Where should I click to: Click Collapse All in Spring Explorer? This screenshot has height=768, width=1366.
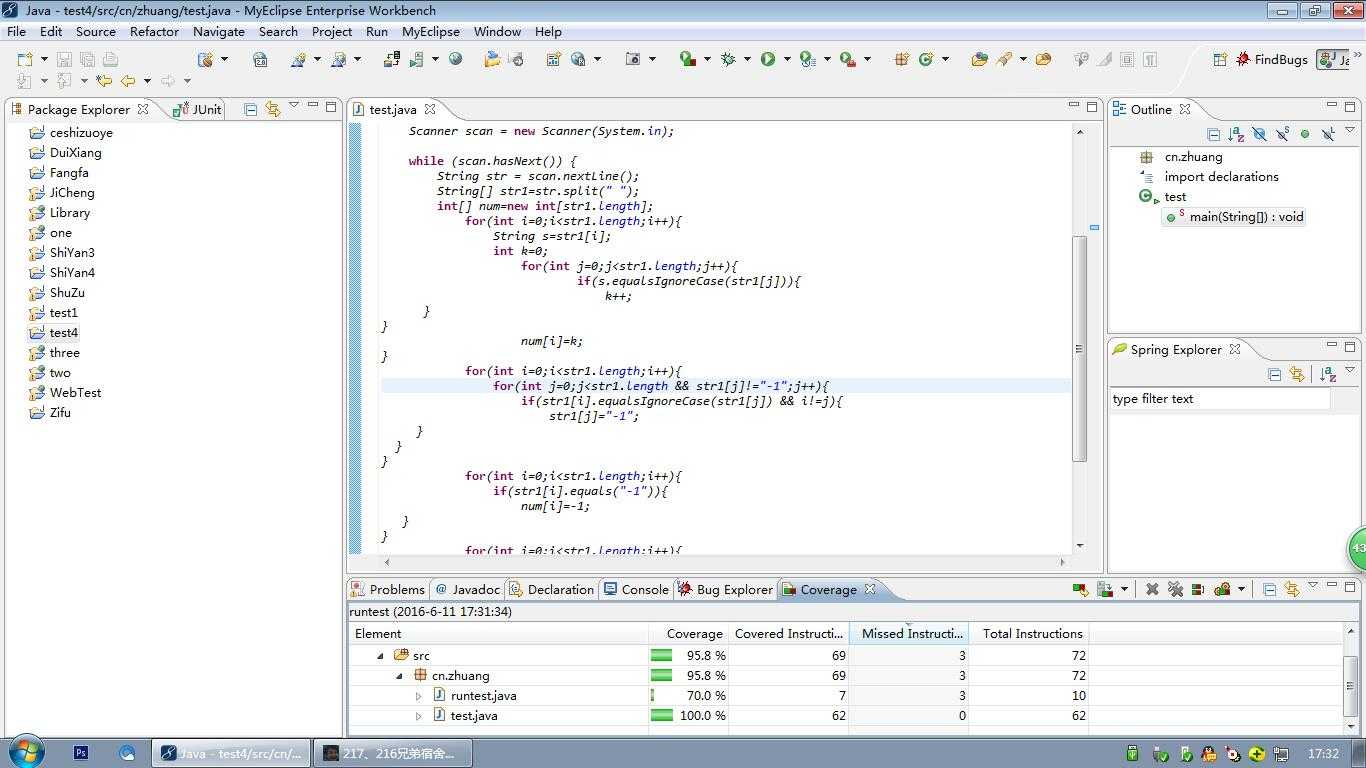pyautogui.click(x=1274, y=374)
